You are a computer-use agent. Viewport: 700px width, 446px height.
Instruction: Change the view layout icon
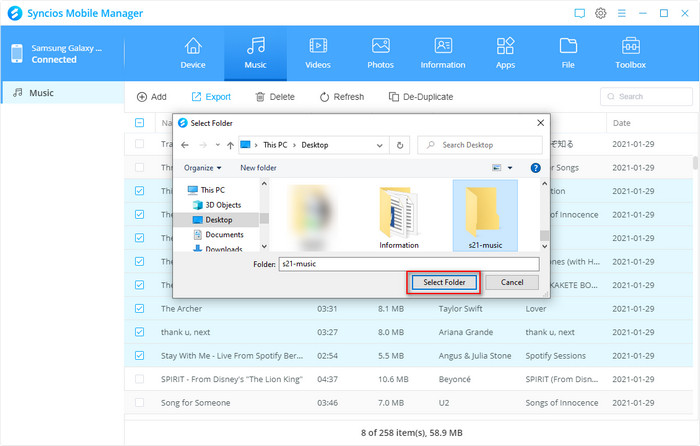[496, 168]
